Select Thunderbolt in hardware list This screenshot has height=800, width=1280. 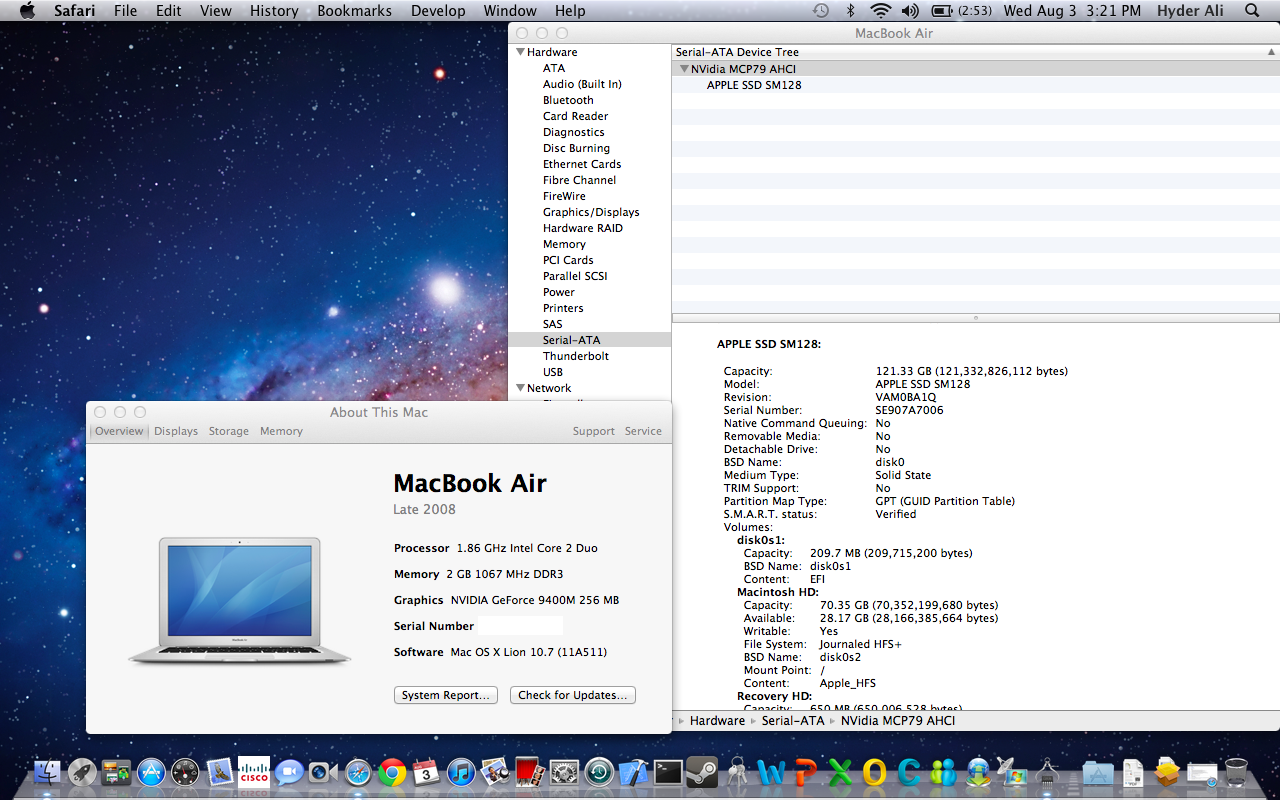[x=576, y=356]
